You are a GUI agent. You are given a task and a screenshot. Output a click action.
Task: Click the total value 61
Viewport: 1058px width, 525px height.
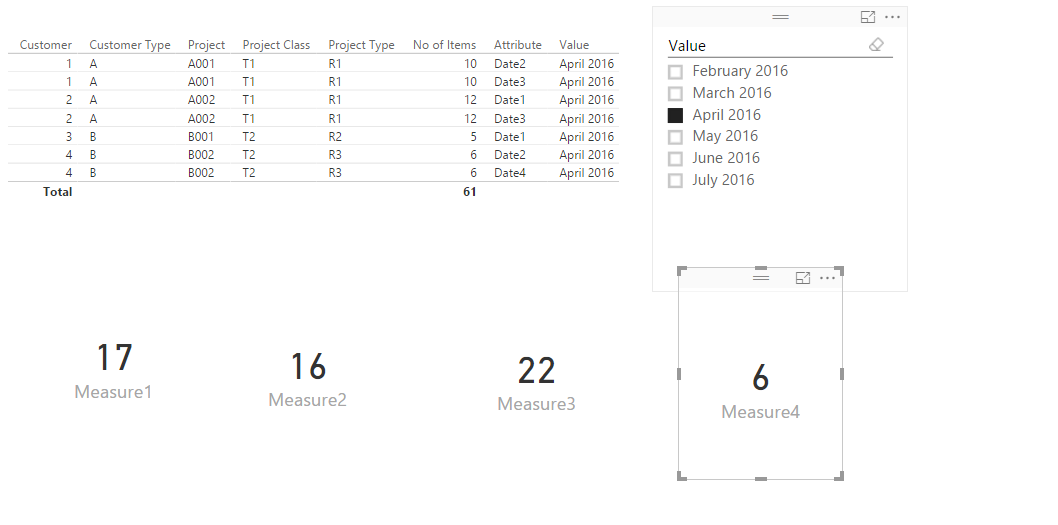(470, 192)
